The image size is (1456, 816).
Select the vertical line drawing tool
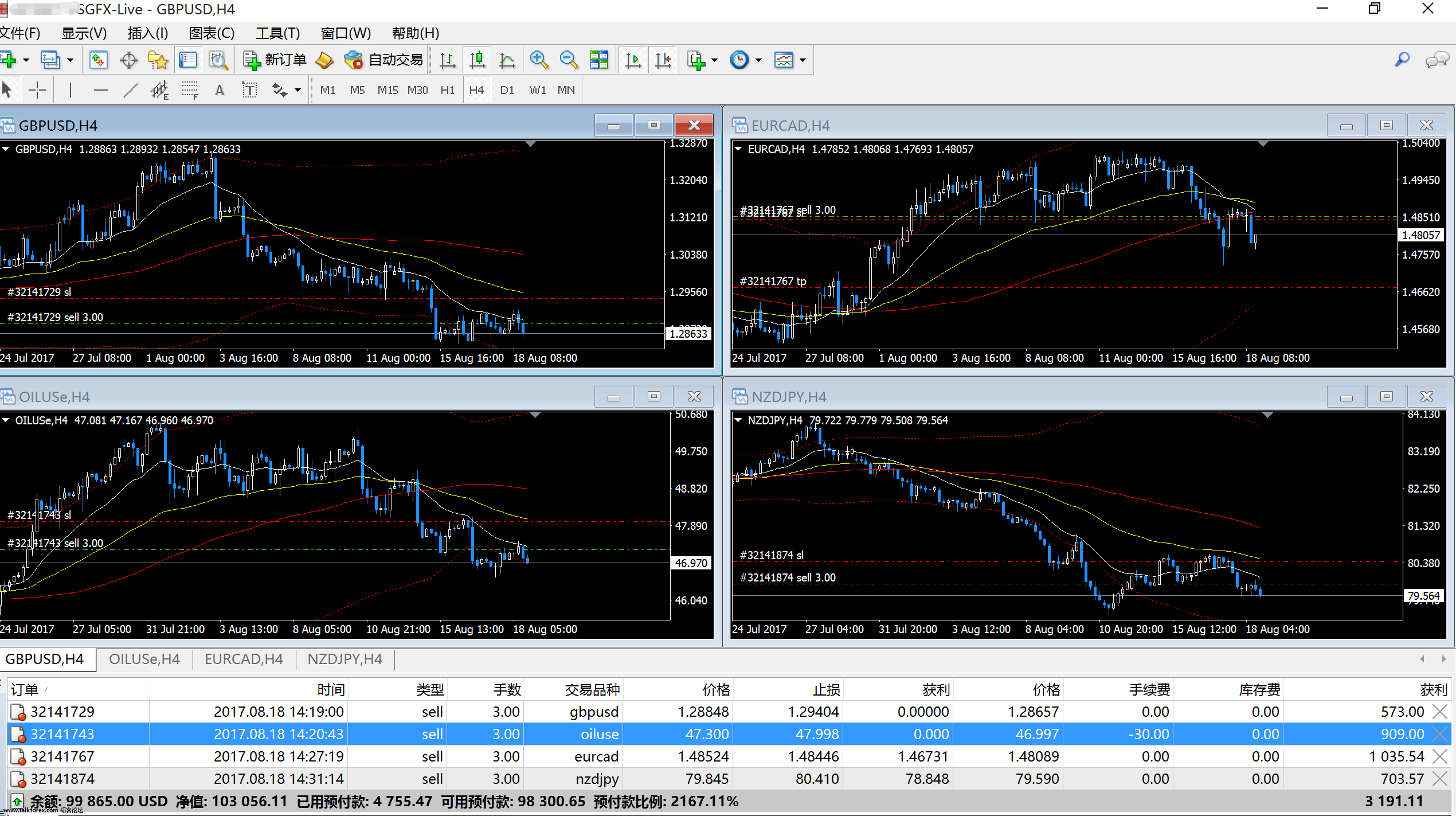click(x=70, y=90)
